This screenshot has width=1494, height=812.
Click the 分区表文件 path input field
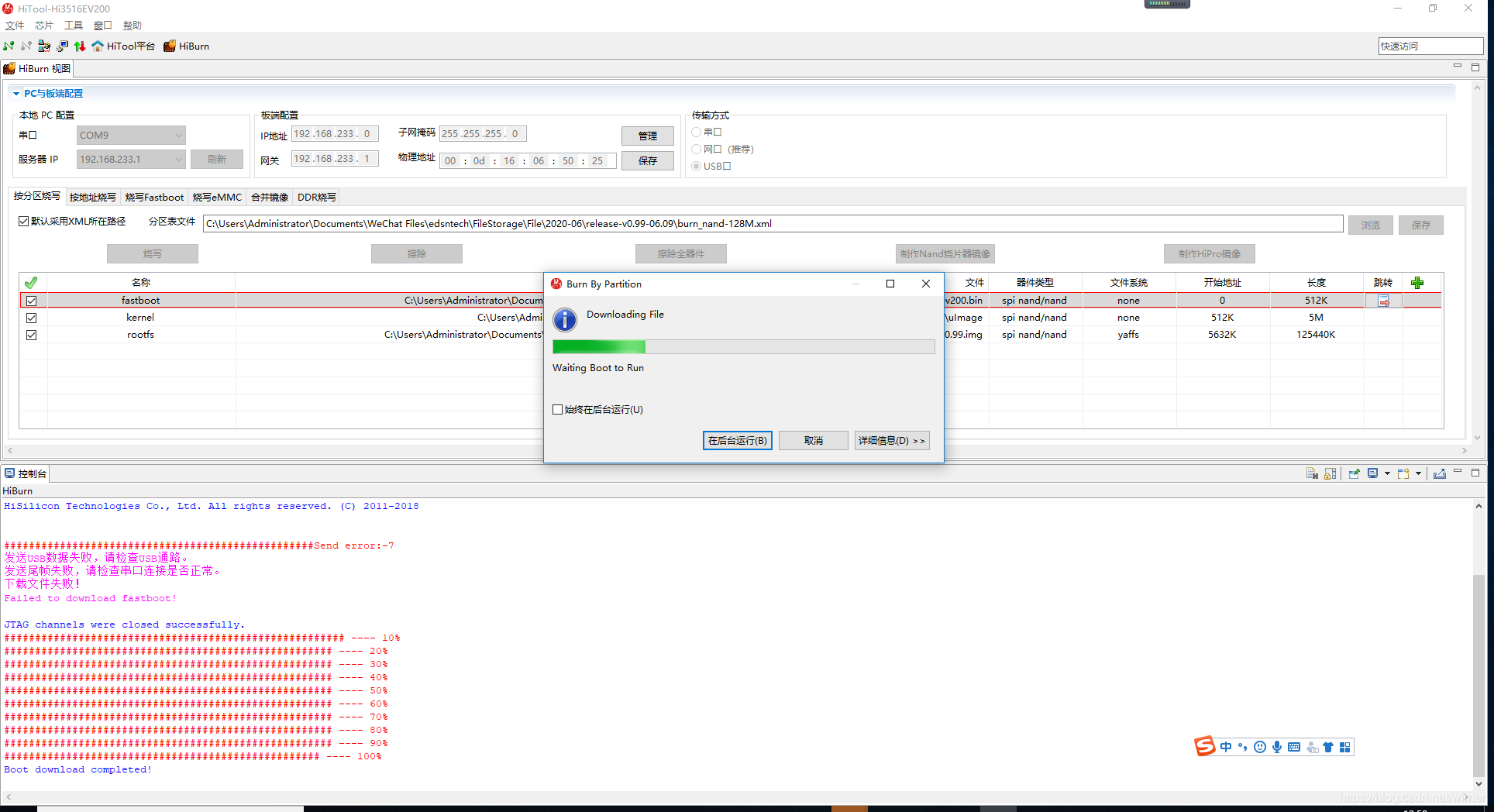tap(773, 224)
